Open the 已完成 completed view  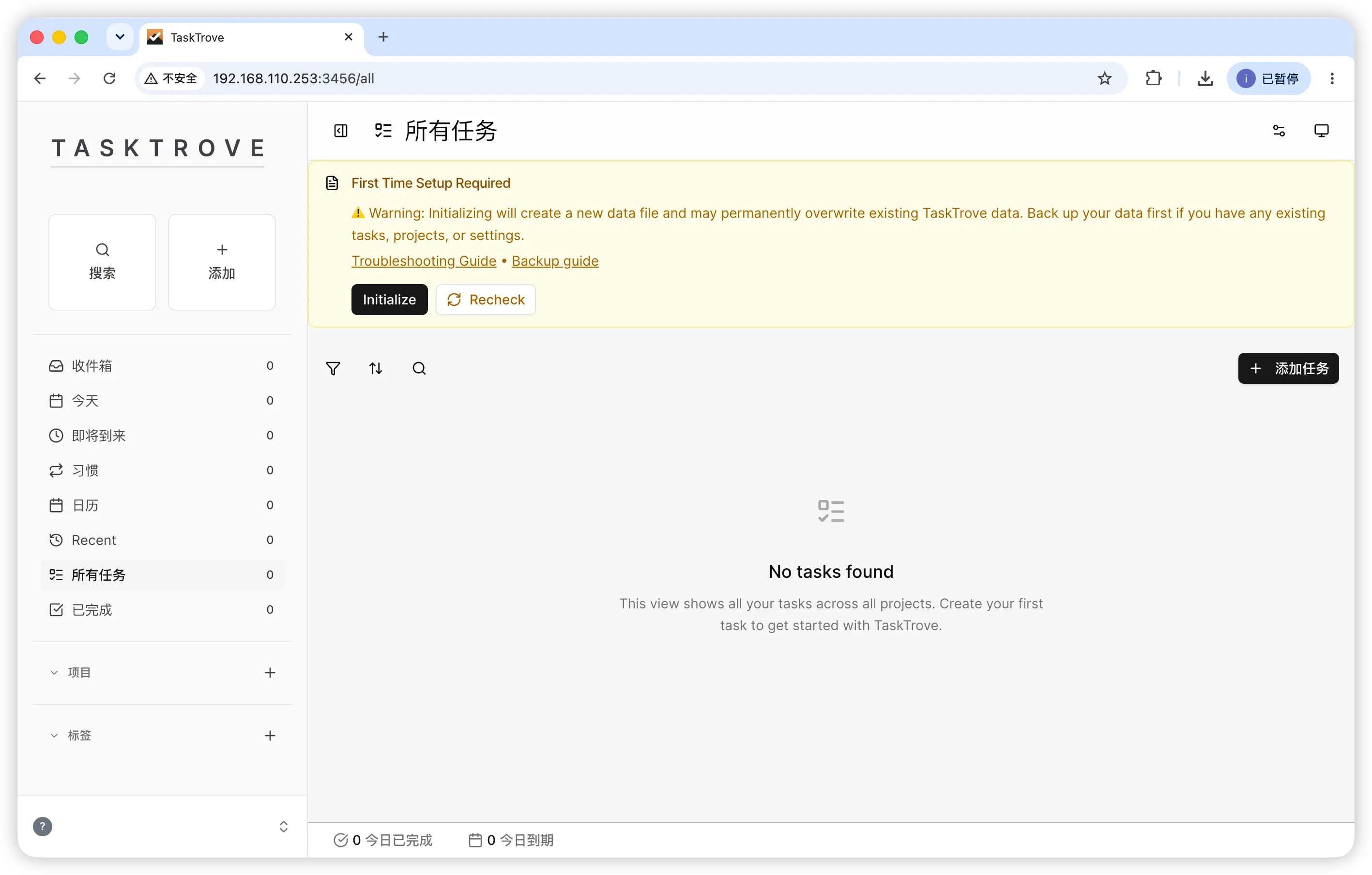coord(162,609)
